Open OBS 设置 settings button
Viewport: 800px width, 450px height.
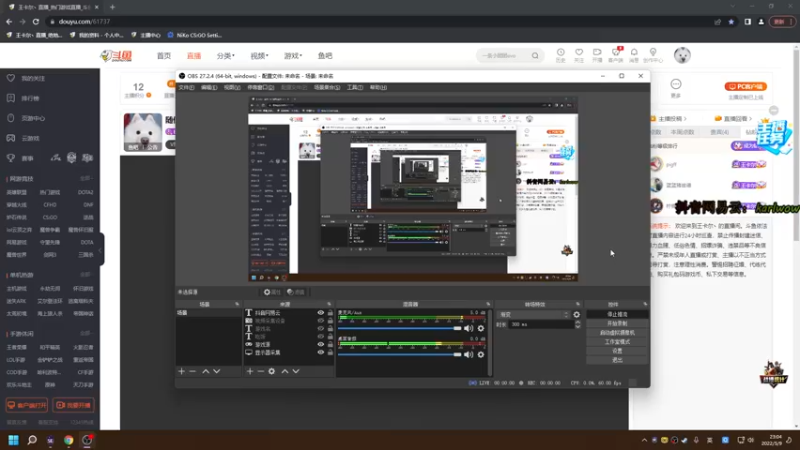(617, 351)
